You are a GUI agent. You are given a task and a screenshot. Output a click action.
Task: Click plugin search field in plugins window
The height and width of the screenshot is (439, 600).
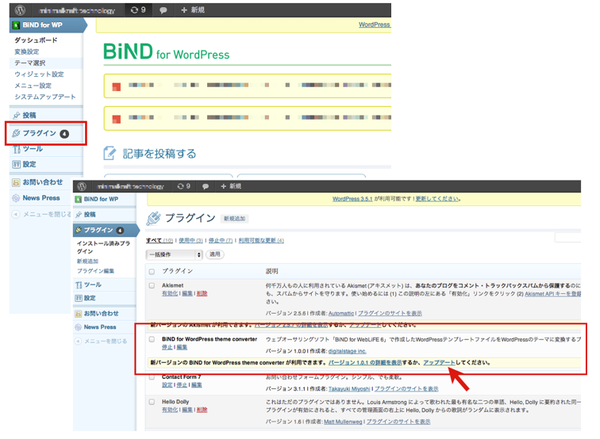pos(567,238)
